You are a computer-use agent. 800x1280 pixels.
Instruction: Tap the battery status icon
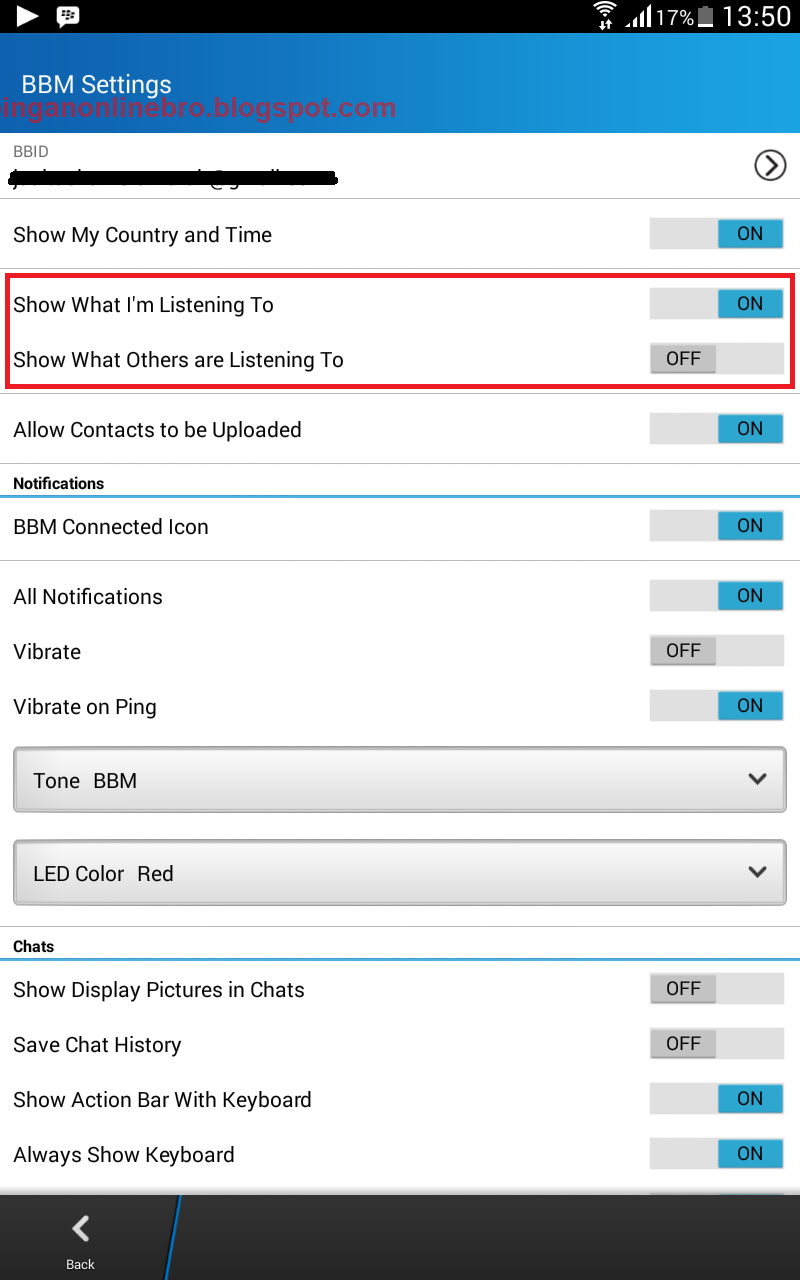pyautogui.click(x=706, y=16)
